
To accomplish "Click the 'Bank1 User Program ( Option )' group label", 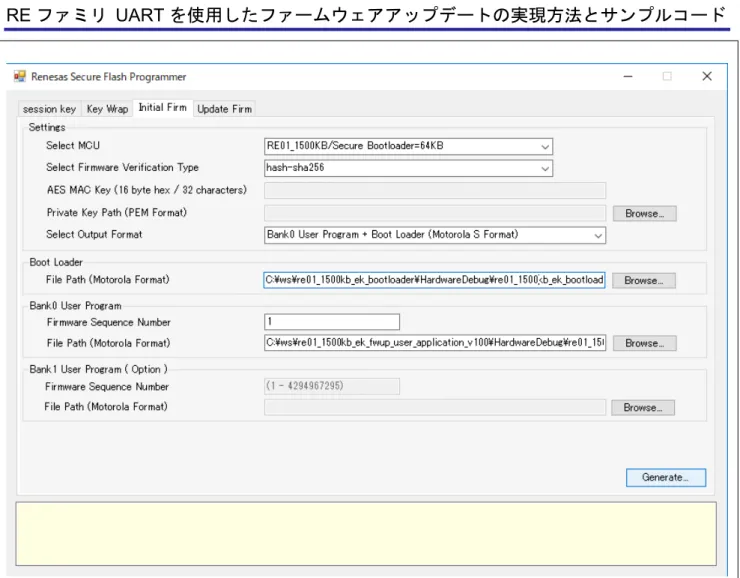I will click(98, 369).
